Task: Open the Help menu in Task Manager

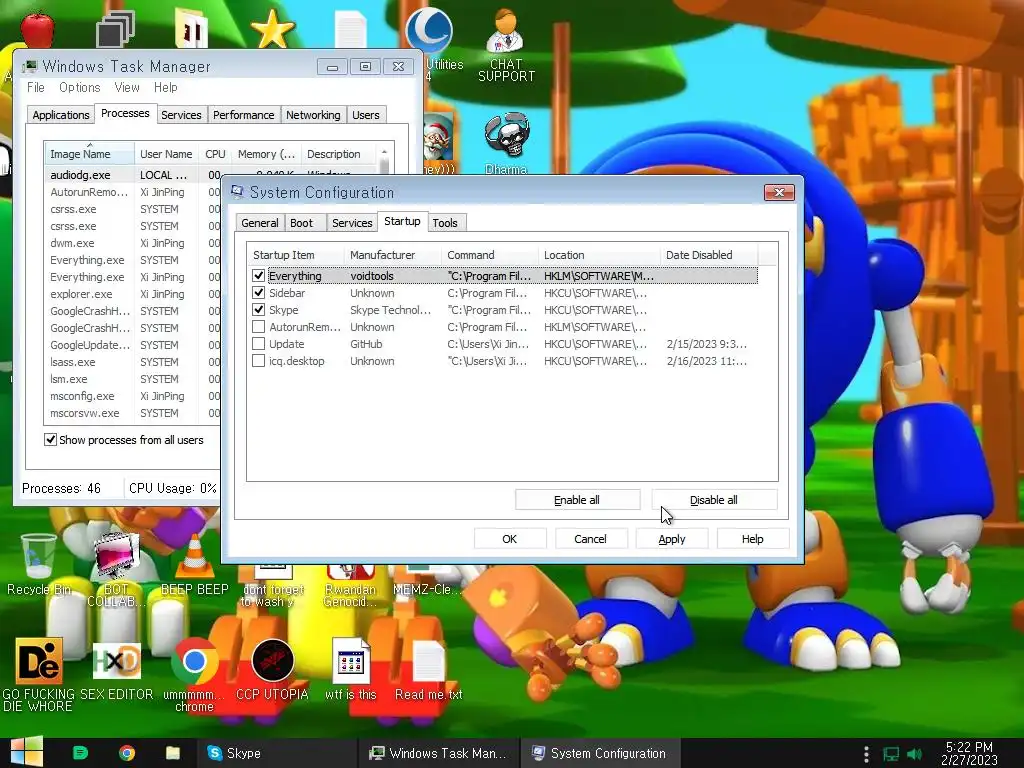Action: (165, 88)
